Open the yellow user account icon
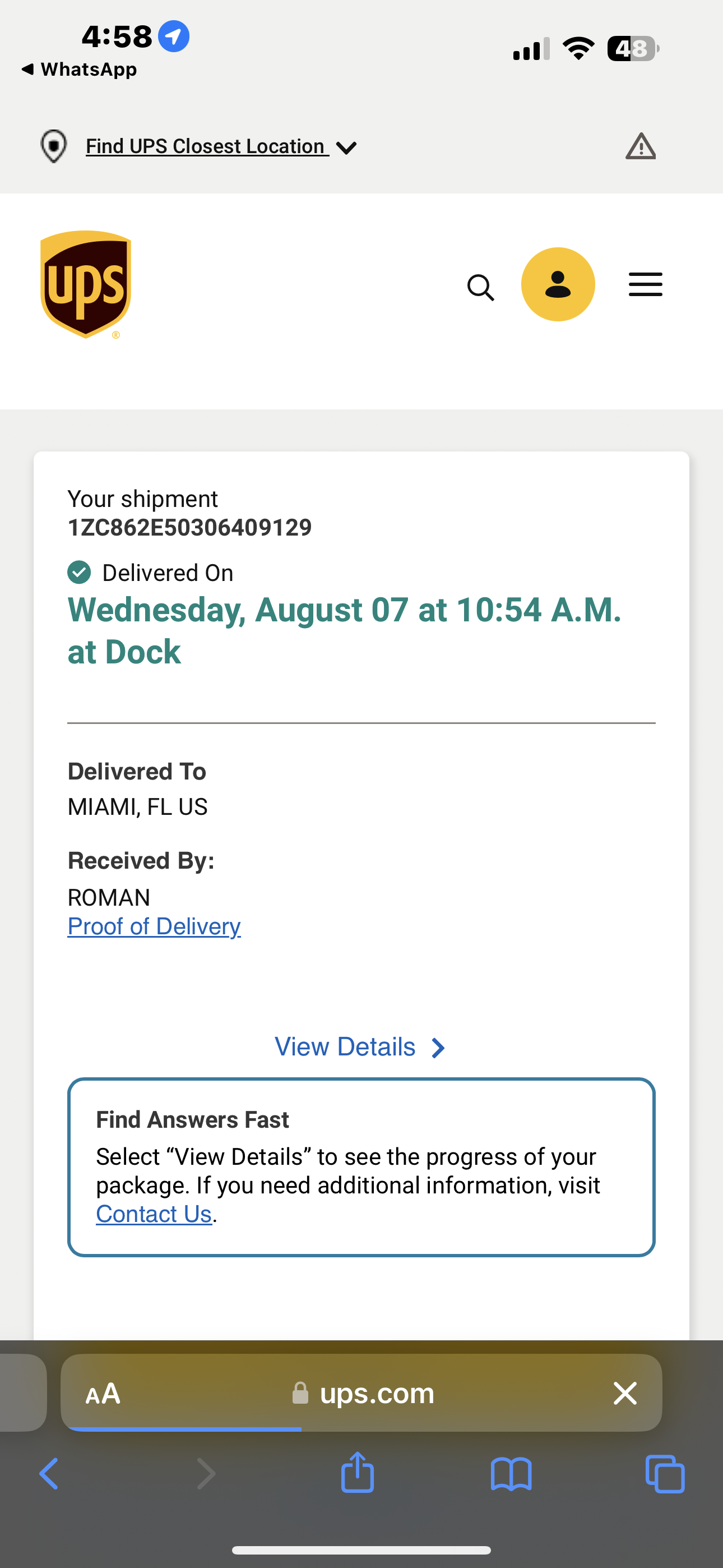 (558, 284)
